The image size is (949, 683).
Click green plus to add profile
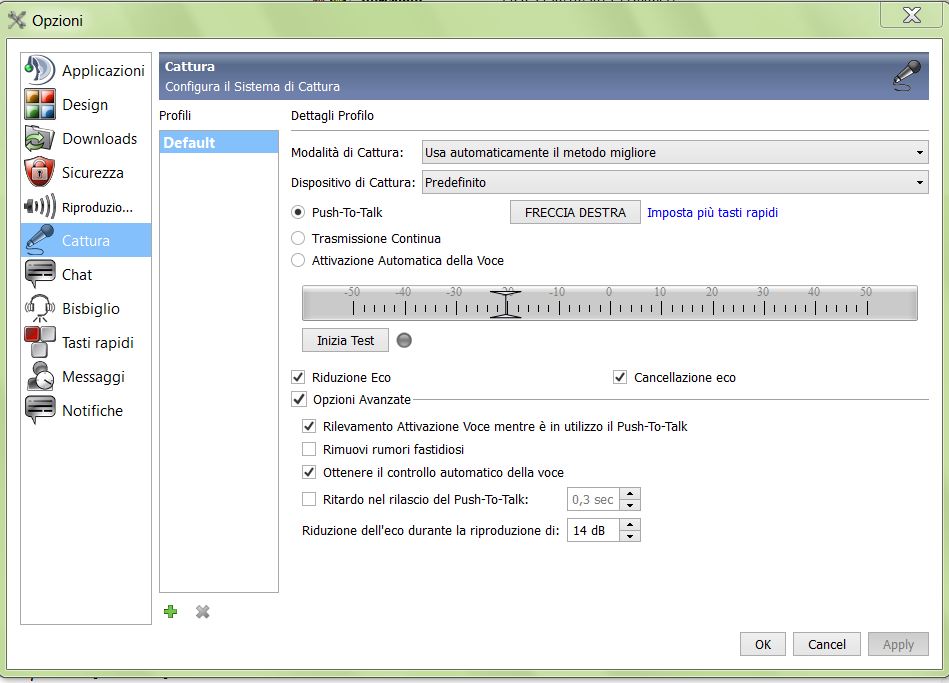point(170,611)
